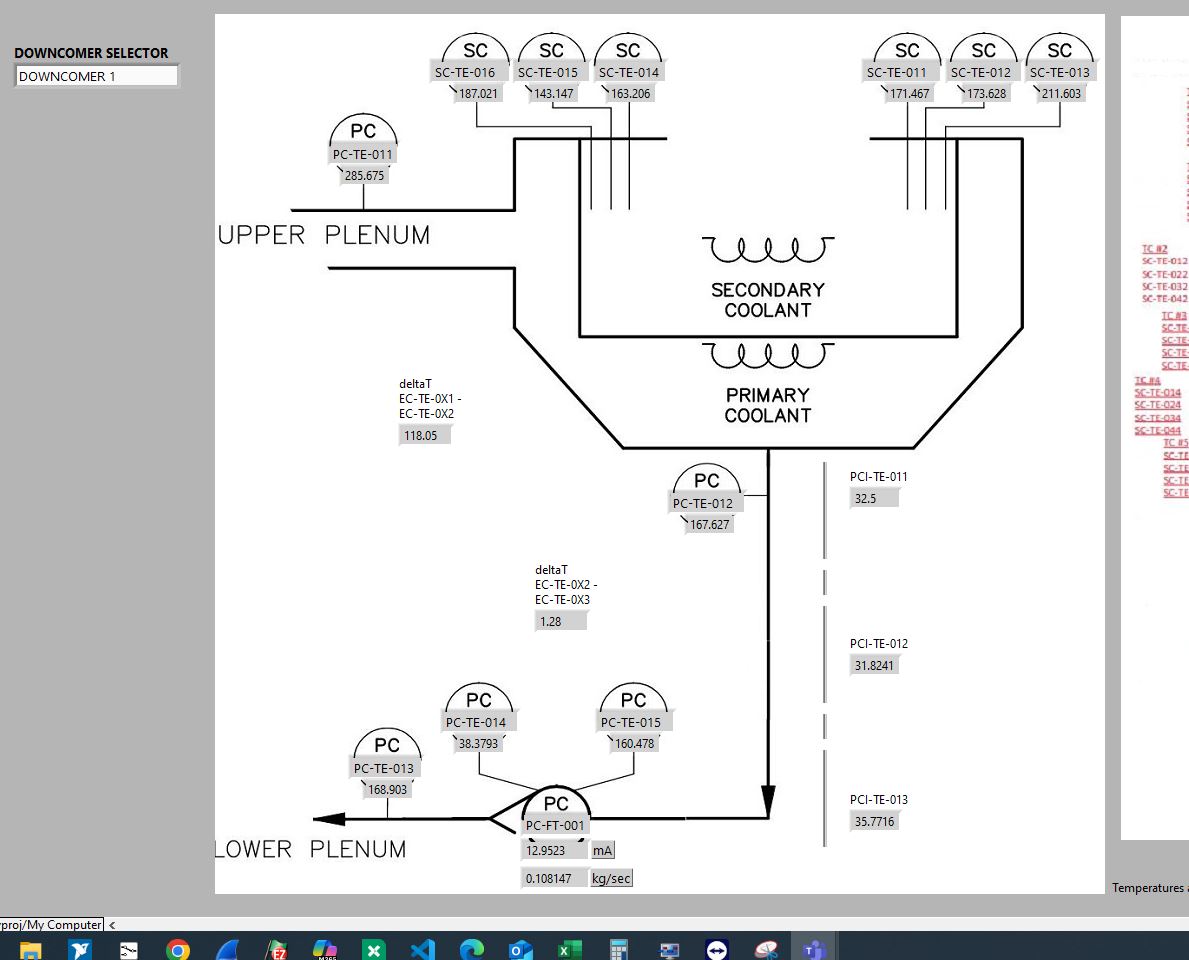Click the kg/sec unit label
This screenshot has height=960, width=1189.
coord(611,879)
